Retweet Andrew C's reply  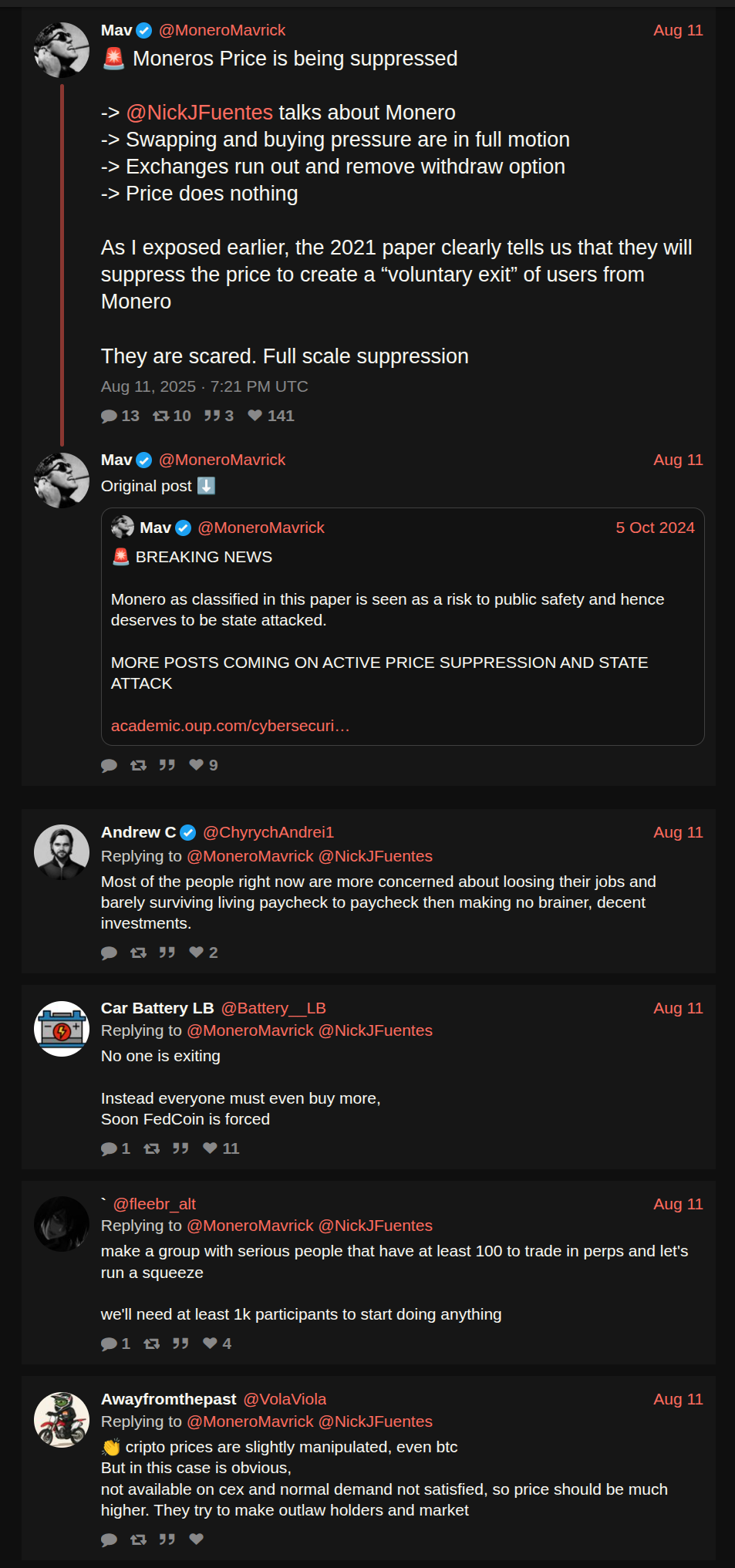(x=139, y=953)
